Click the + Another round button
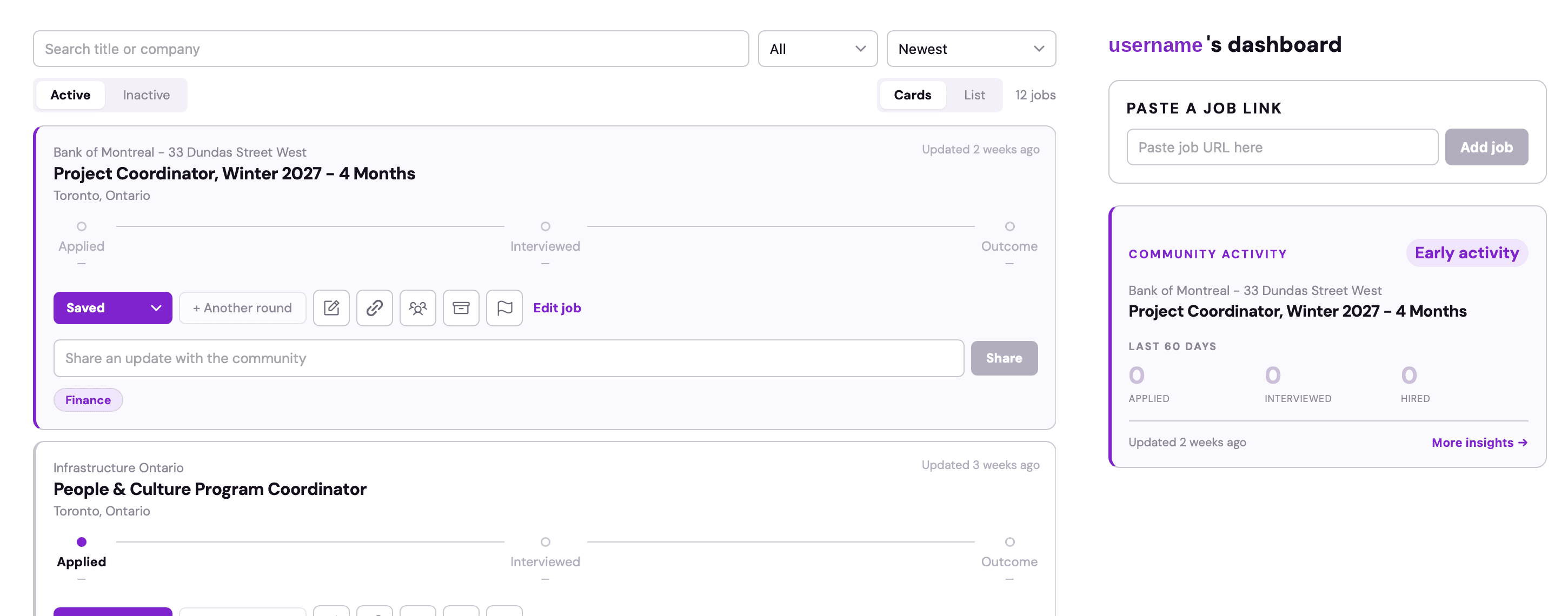Viewport: 1568px width, 616px height. click(x=242, y=307)
